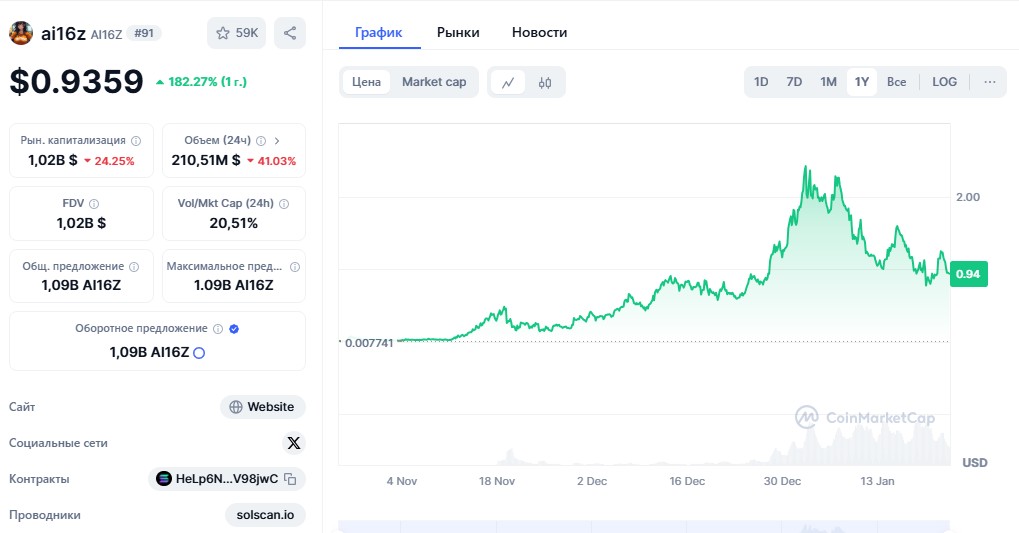
Task: Click the 0.94 current price marker
Action: click(x=967, y=273)
